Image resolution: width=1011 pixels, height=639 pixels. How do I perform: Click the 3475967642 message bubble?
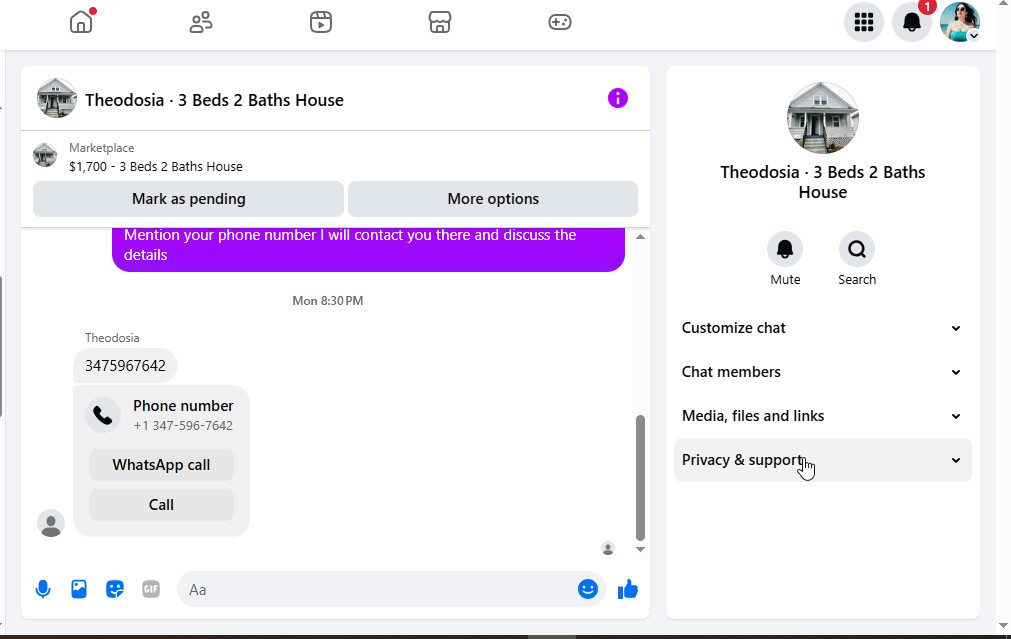point(125,366)
